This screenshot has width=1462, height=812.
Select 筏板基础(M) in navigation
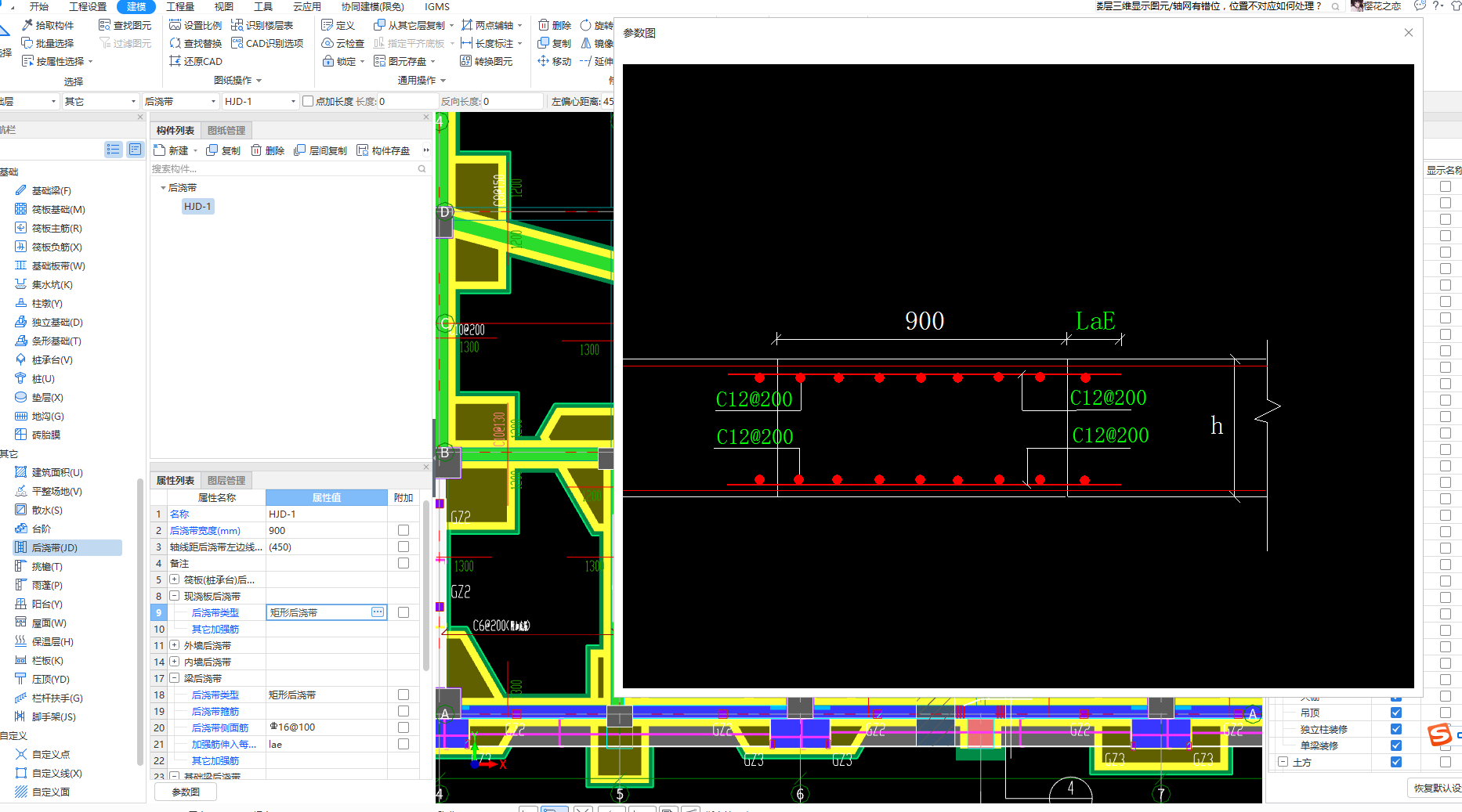(x=51, y=209)
